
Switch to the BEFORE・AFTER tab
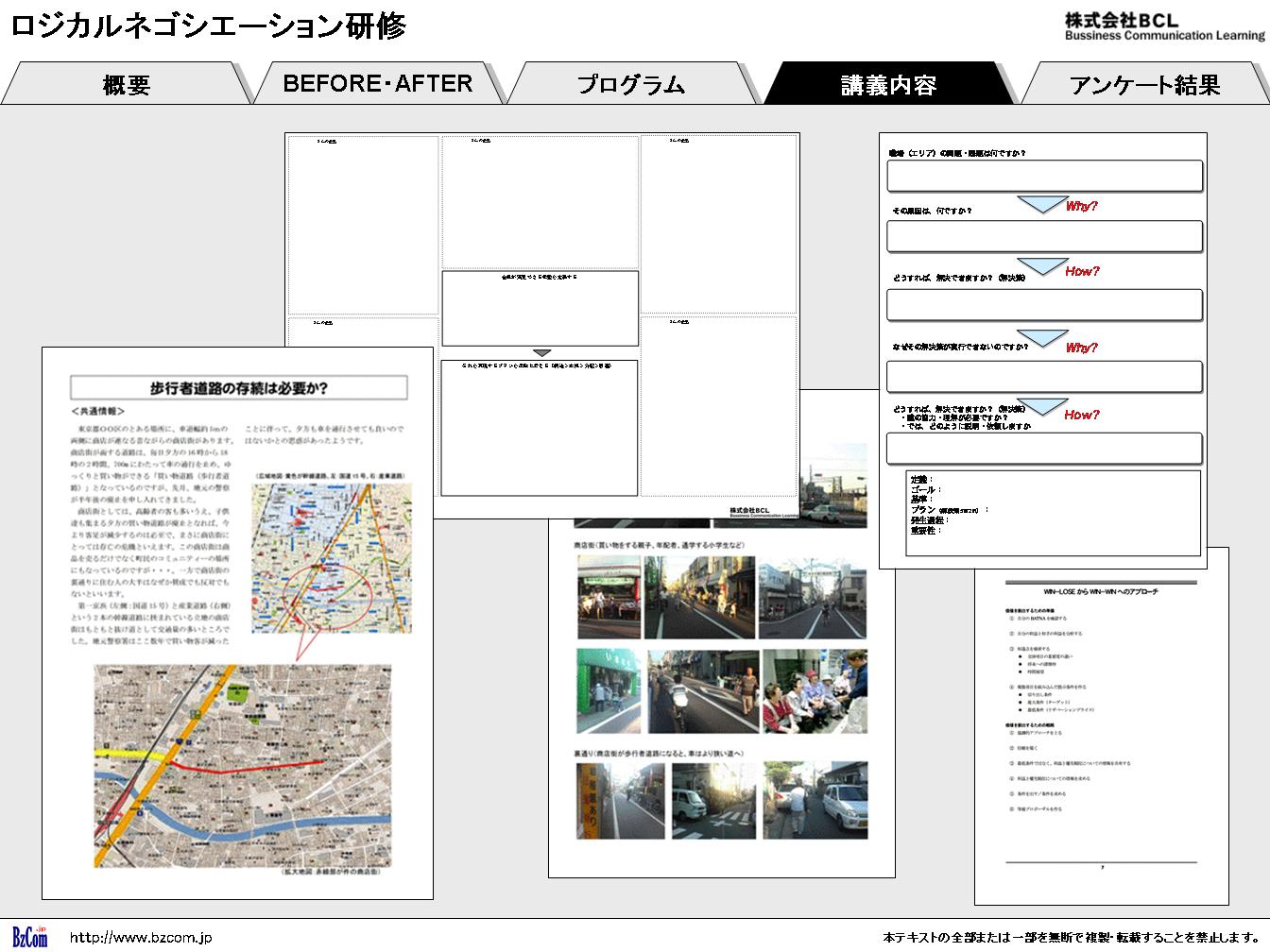pyautogui.click(x=378, y=83)
